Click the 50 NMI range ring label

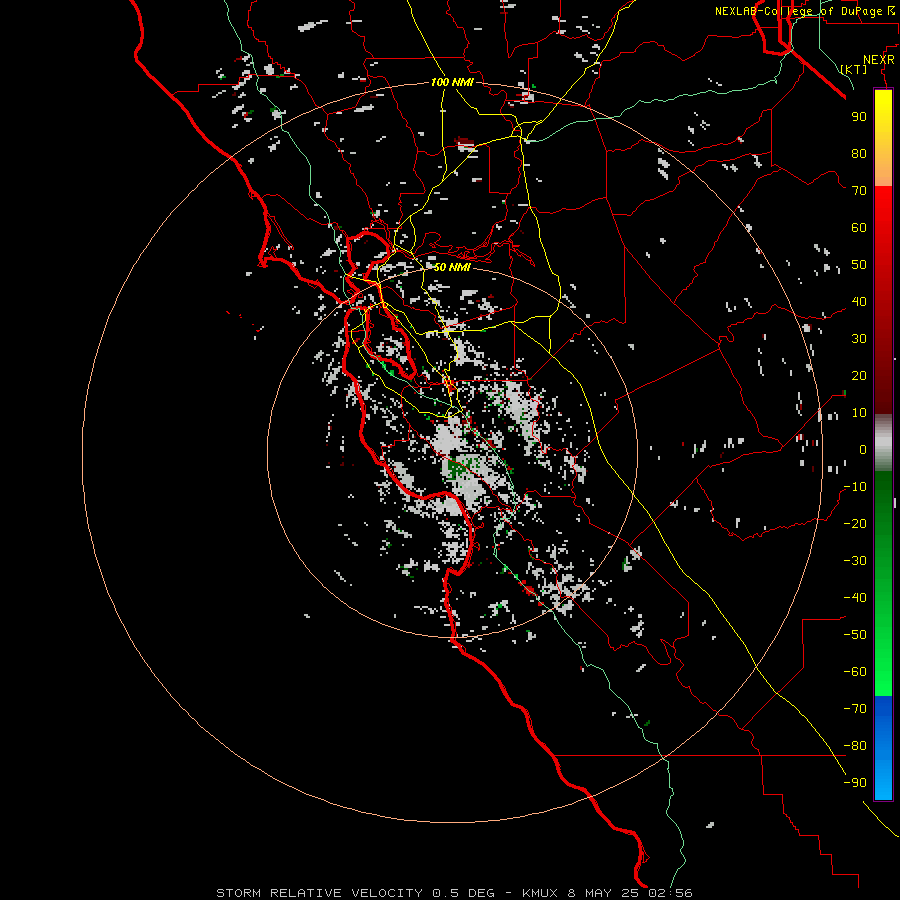(x=452, y=267)
